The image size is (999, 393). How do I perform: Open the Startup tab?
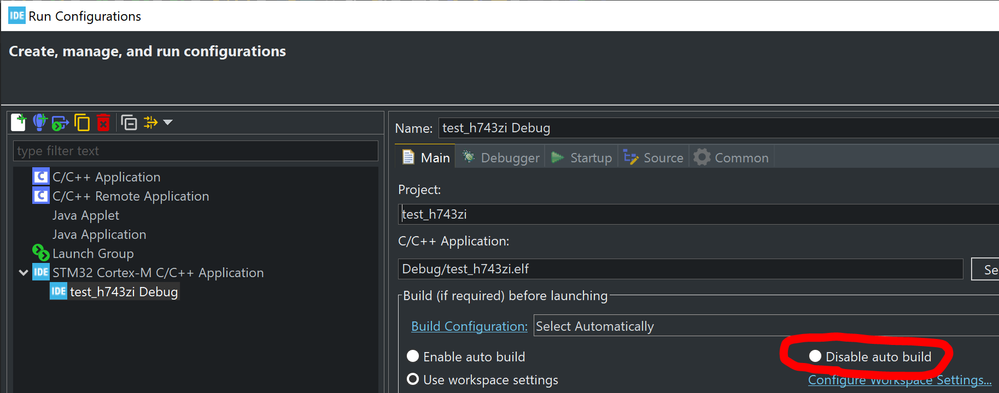tap(581, 158)
